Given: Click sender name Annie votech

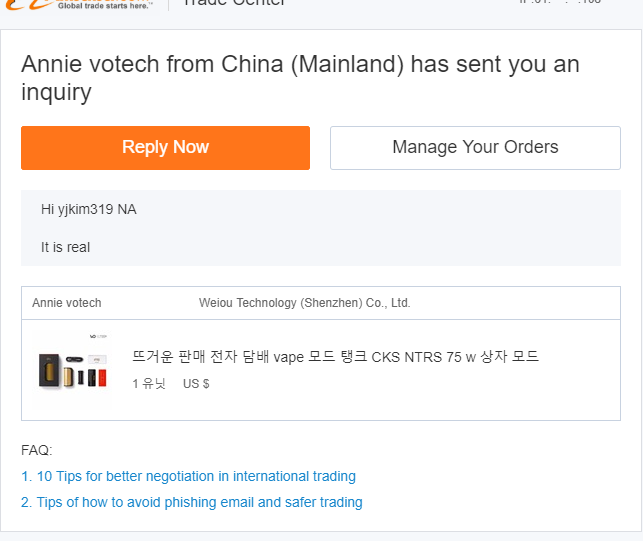Looking at the screenshot, I should [66, 303].
